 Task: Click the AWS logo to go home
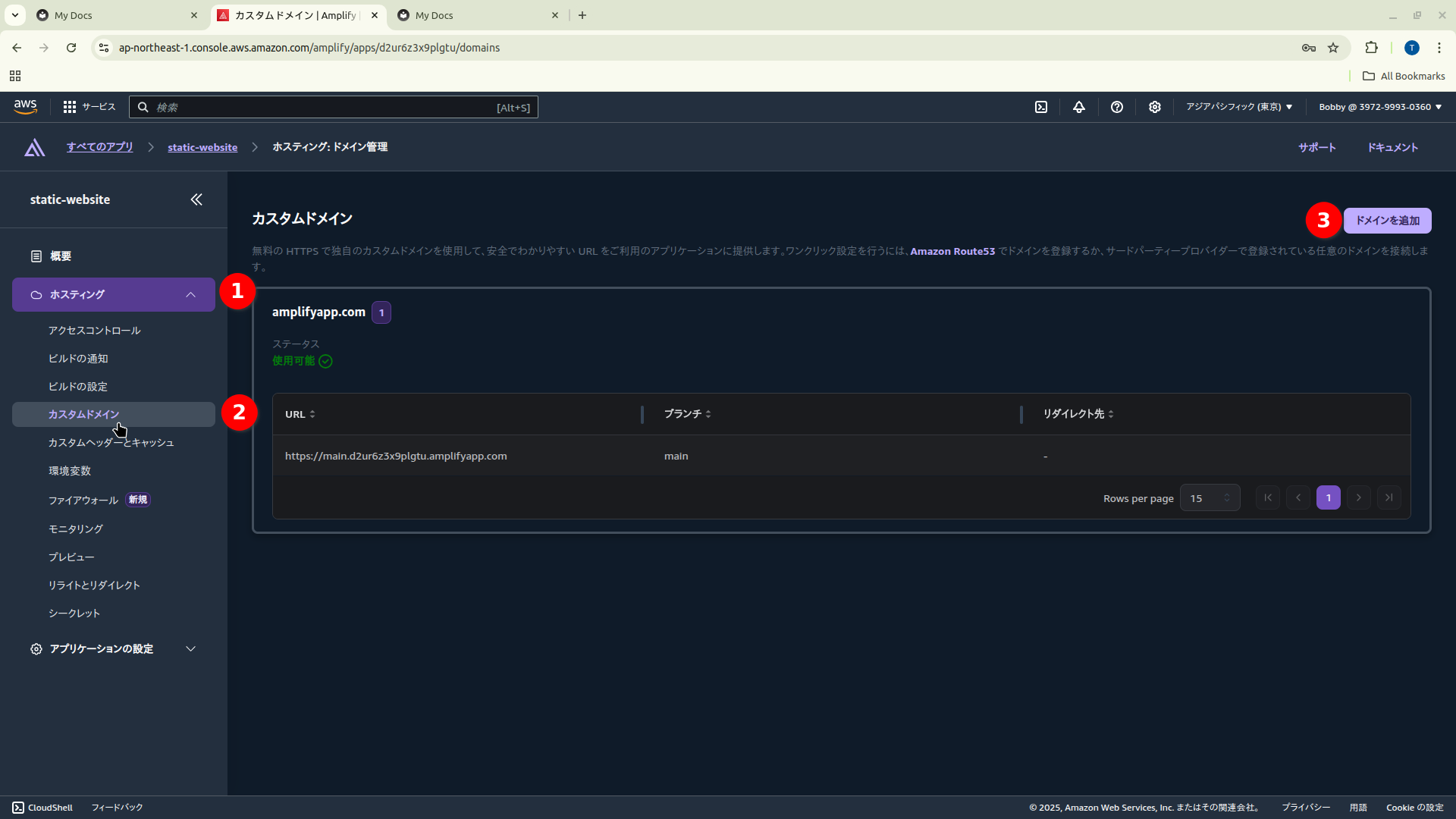click(x=25, y=106)
